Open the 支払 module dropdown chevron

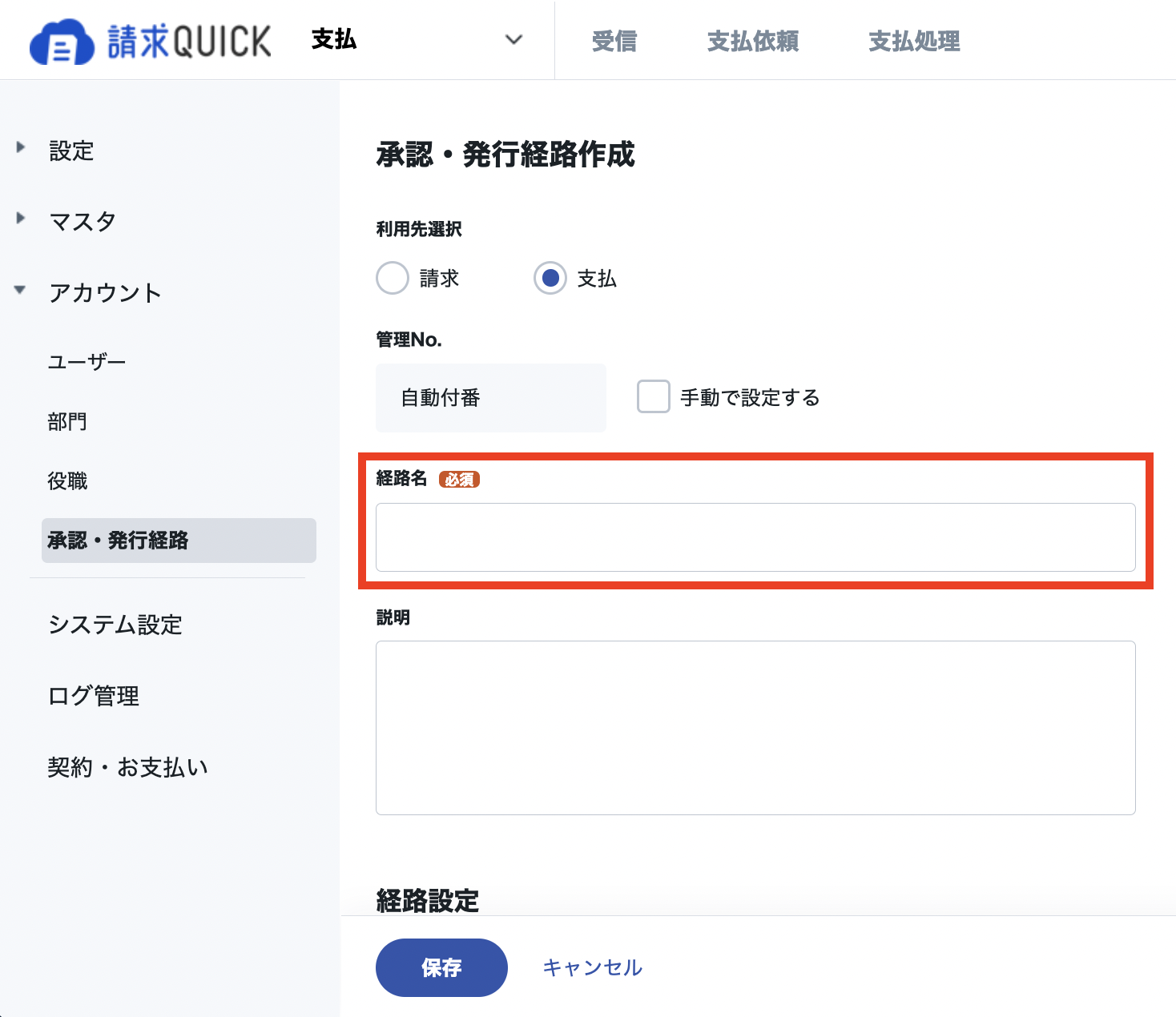click(x=514, y=39)
